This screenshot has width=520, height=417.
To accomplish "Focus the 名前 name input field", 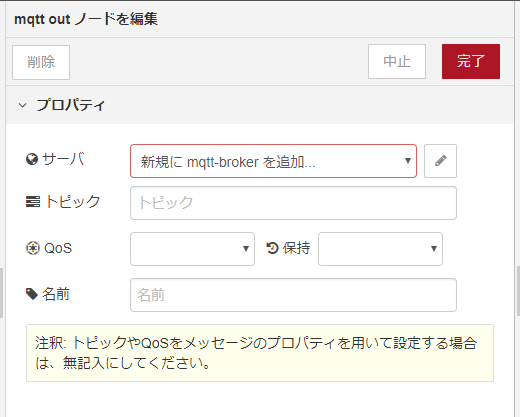I will click(293, 295).
